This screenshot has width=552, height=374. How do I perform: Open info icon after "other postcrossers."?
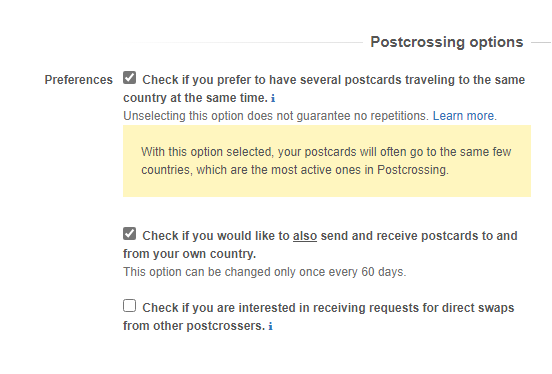click(270, 326)
